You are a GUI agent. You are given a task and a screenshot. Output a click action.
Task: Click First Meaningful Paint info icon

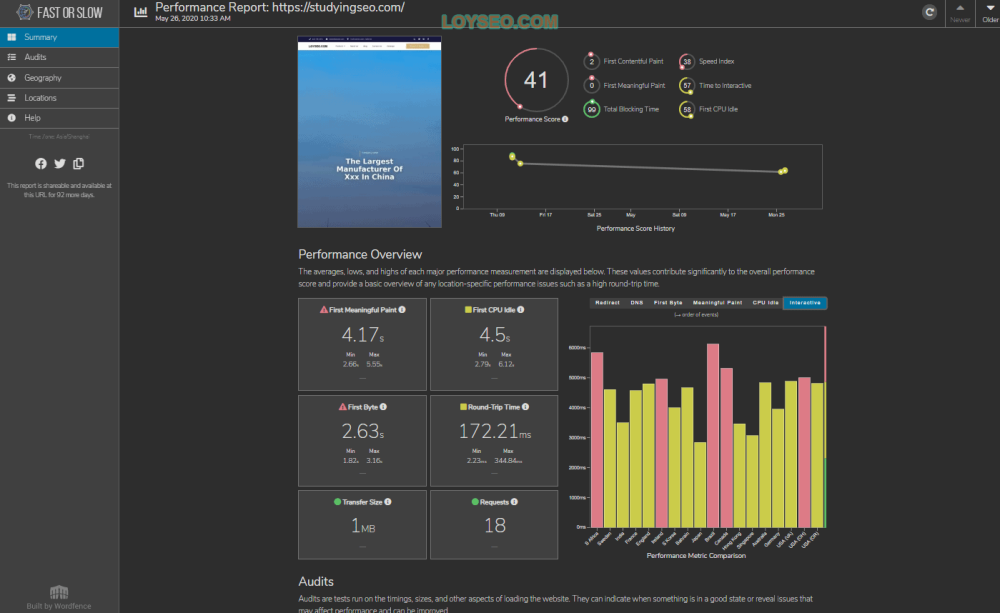click(x=402, y=310)
